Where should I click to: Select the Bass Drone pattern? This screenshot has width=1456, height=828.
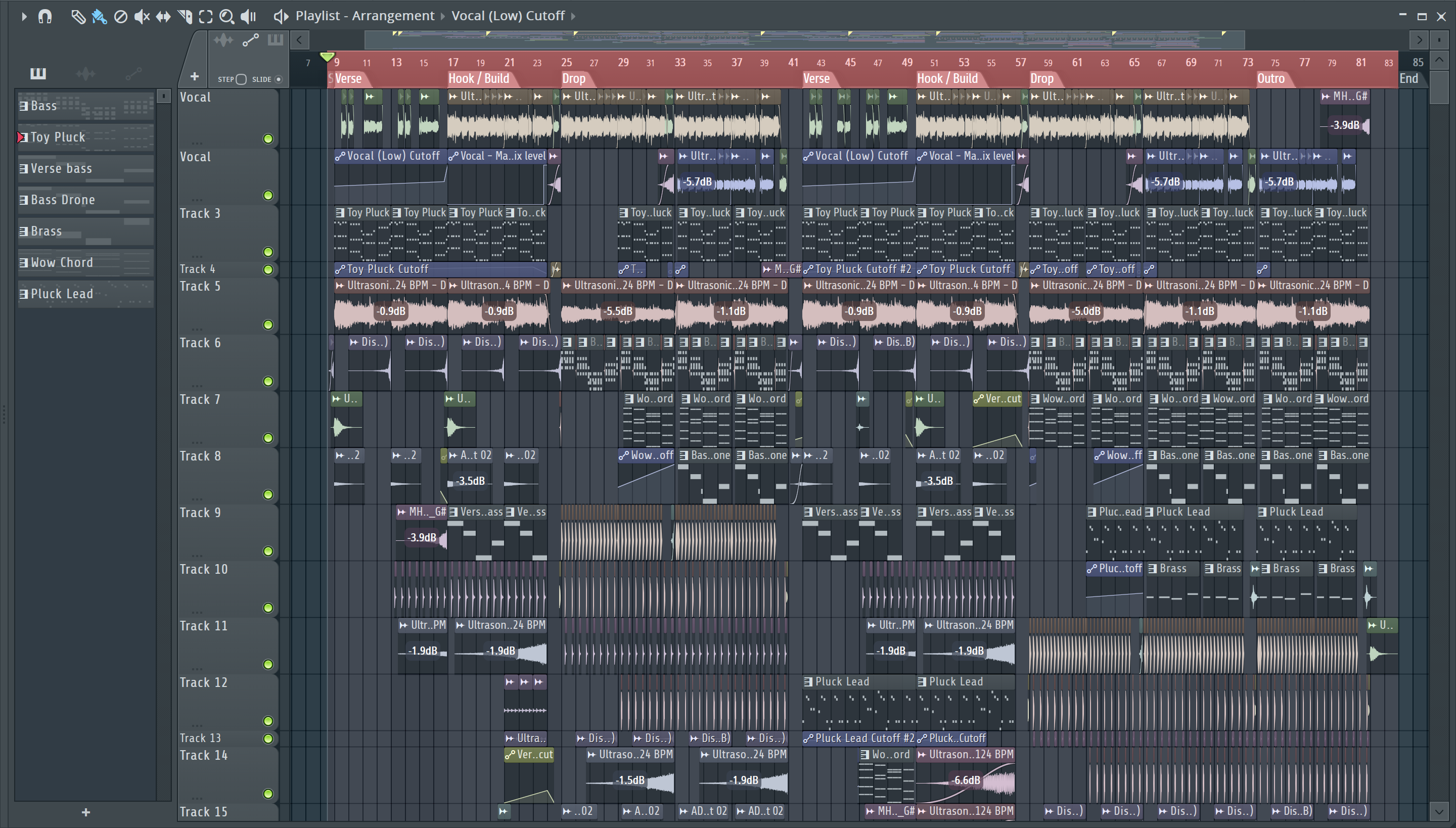pos(85,200)
